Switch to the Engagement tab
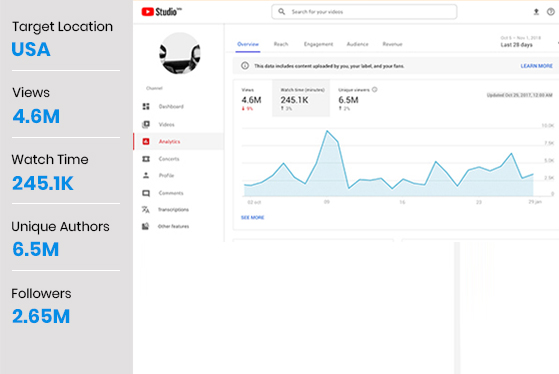559x374 pixels. tap(318, 44)
